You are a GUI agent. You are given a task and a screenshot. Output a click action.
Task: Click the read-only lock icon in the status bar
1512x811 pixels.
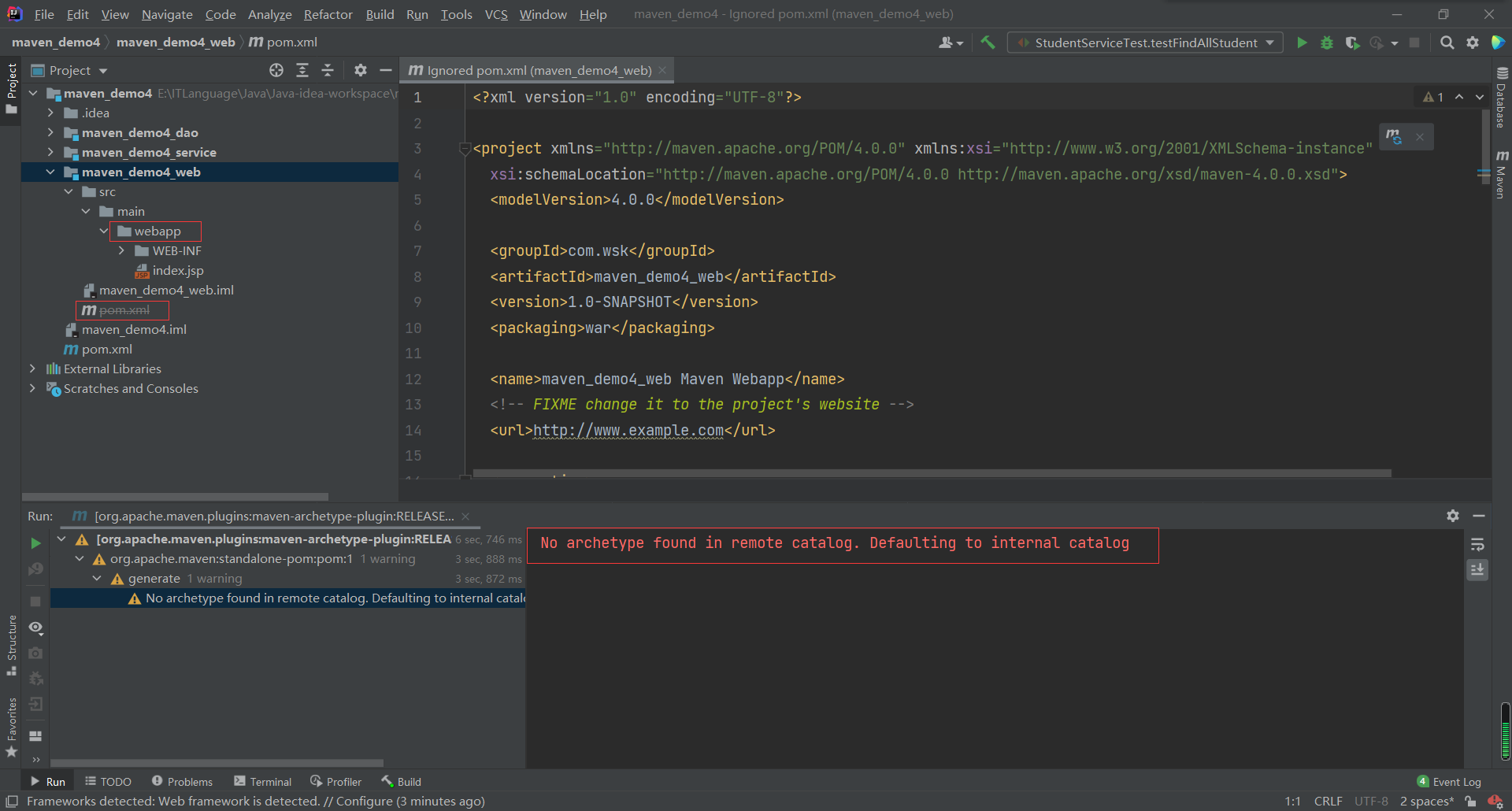click(1469, 801)
